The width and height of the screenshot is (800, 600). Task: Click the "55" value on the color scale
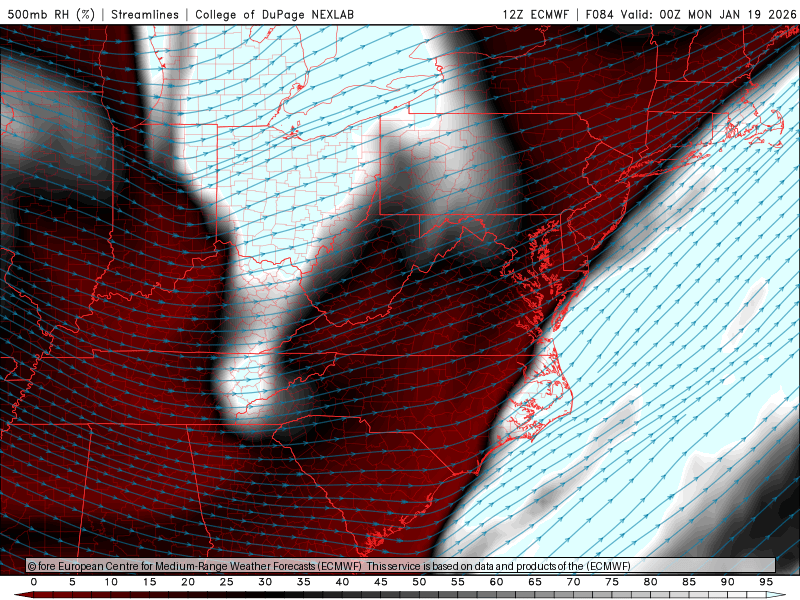[458, 582]
